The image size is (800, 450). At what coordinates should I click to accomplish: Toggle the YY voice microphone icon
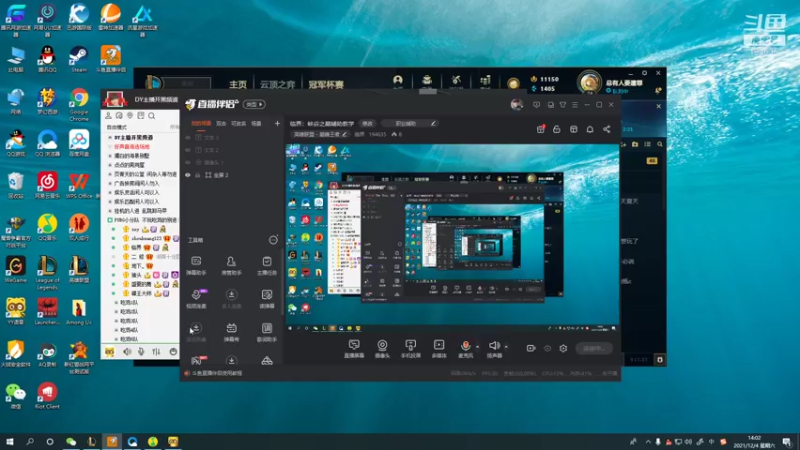pos(141,352)
